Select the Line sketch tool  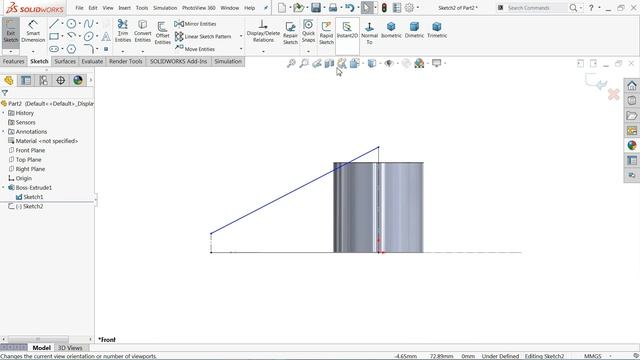coord(53,24)
